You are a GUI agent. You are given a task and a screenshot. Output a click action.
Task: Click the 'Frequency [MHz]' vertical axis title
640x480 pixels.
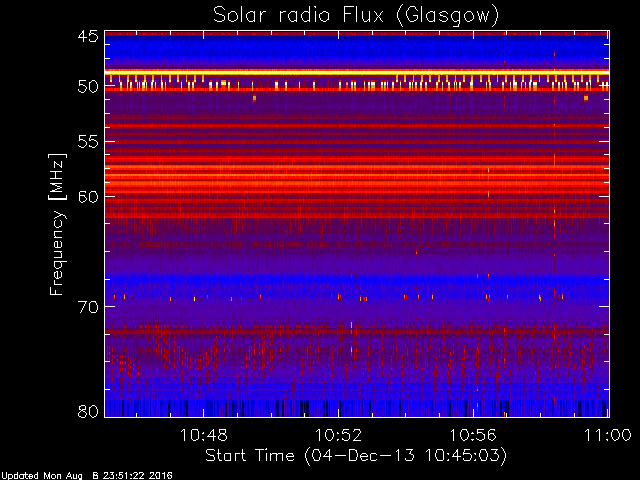57,224
